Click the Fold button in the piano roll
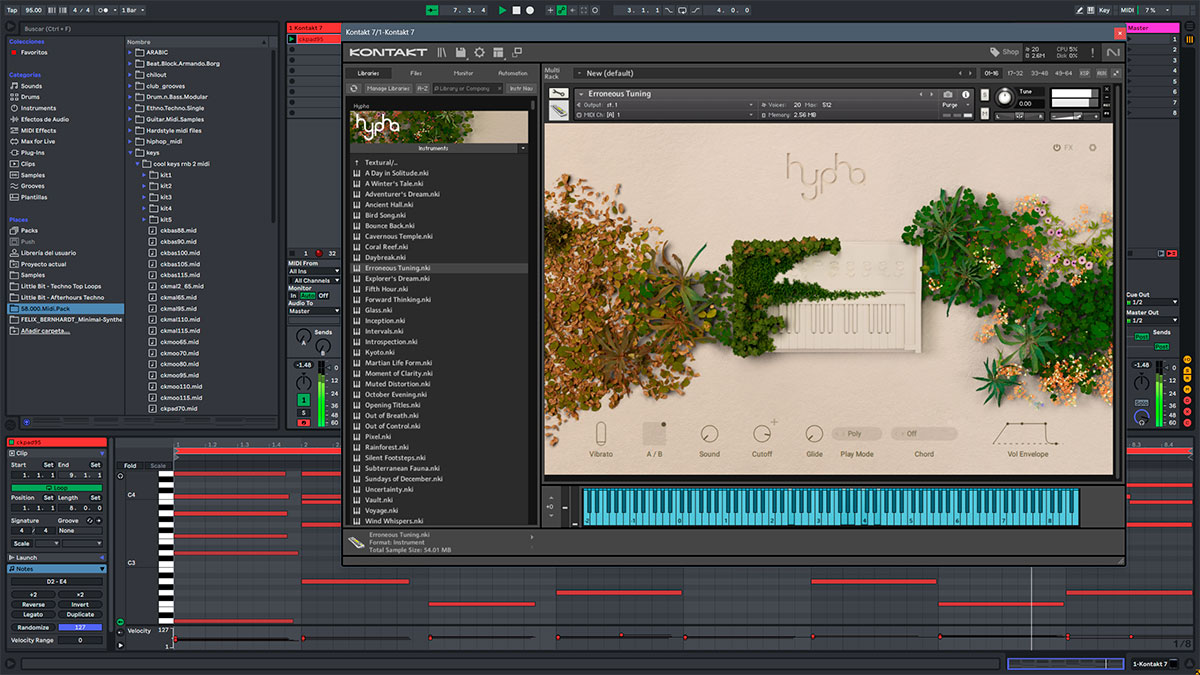Screen dimensions: 1200x675 [x=130, y=465]
